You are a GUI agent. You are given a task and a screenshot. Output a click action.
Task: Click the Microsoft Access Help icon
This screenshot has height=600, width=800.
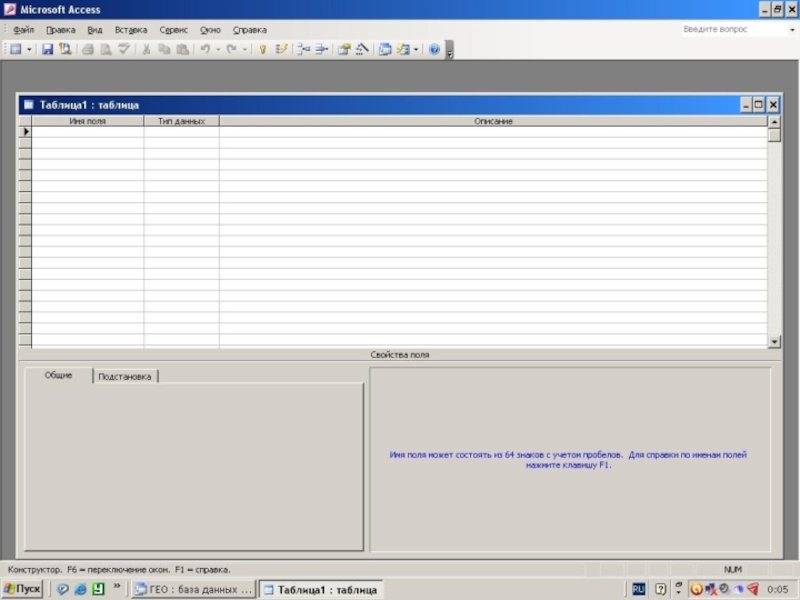434,49
